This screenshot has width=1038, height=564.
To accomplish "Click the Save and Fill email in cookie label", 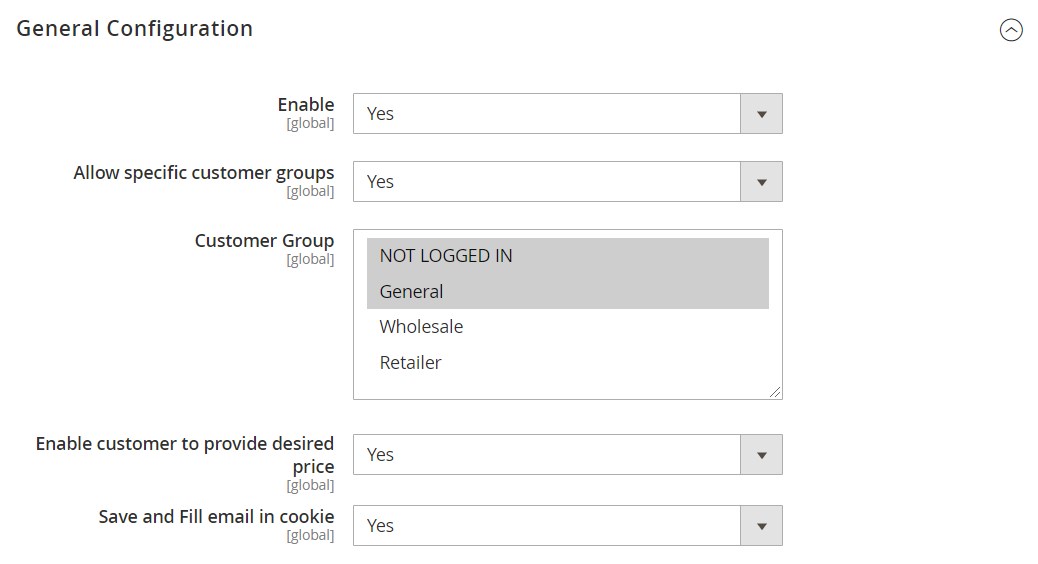I will [x=216, y=517].
